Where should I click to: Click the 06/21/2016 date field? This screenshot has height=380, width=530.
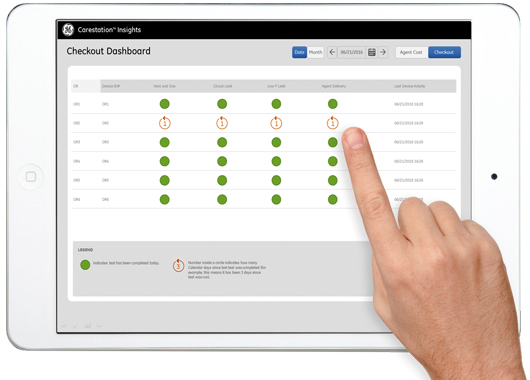pos(352,52)
